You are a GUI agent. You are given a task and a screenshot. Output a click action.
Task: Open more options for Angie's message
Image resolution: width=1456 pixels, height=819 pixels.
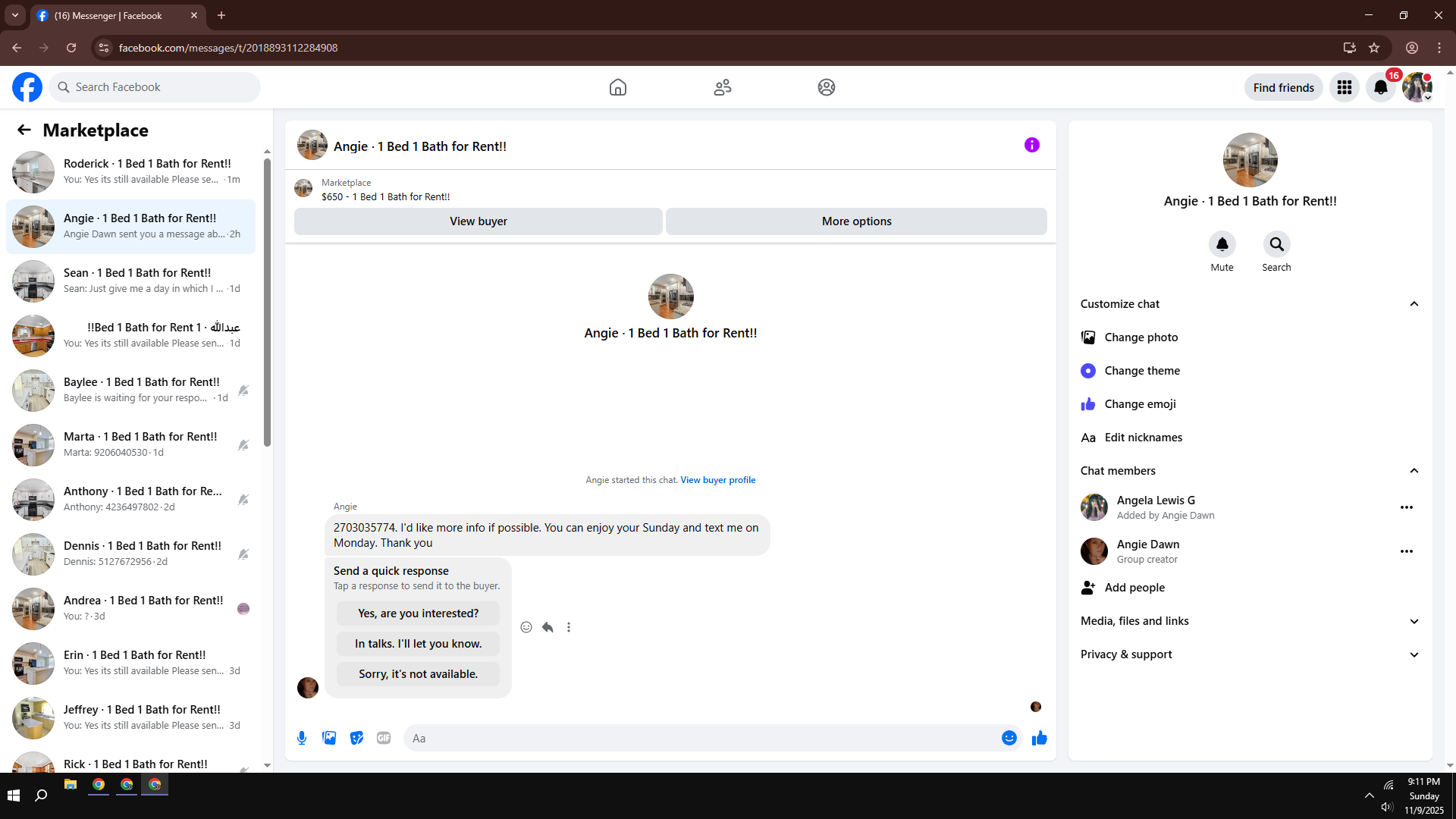point(569,627)
